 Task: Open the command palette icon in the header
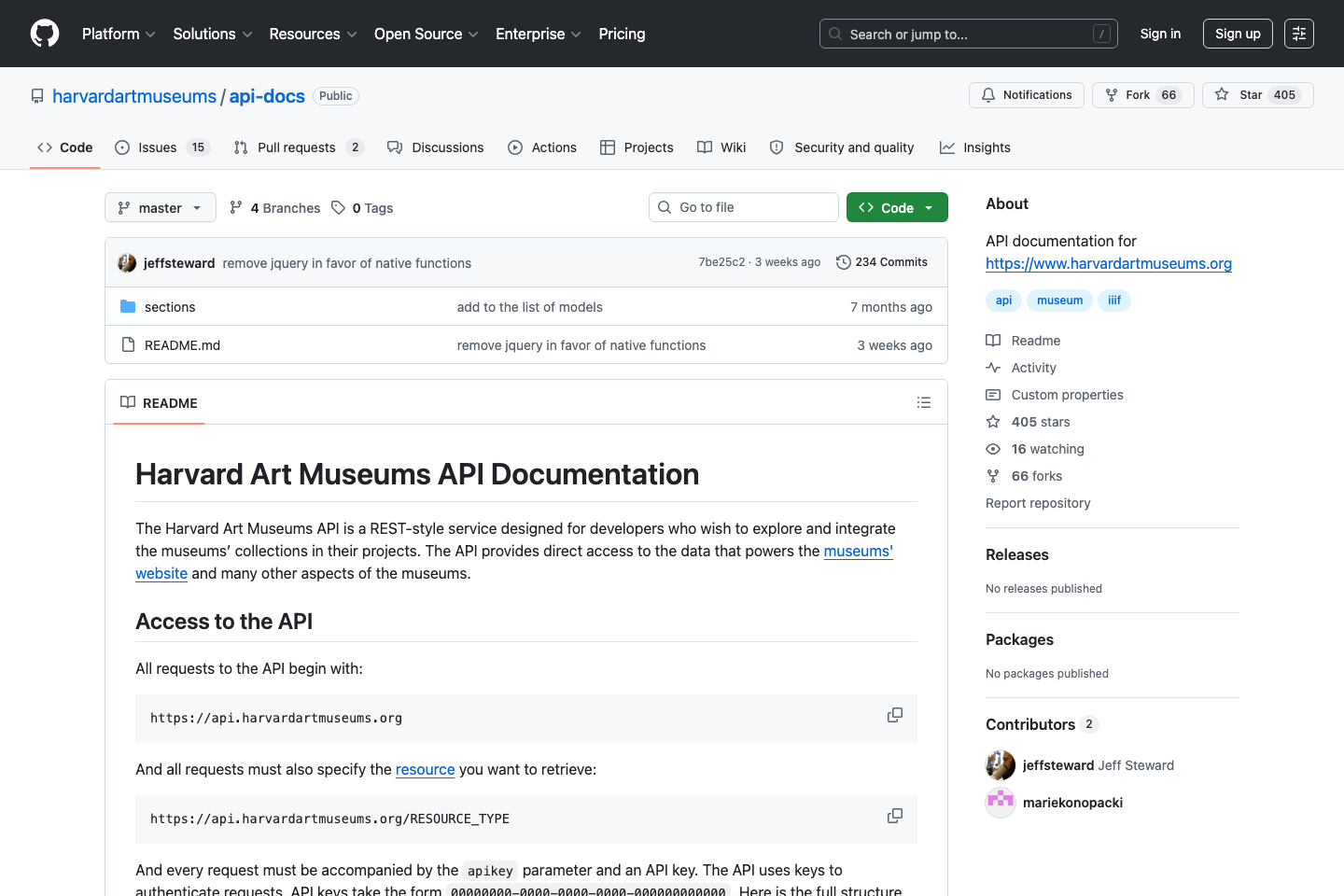click(1299, 34)
